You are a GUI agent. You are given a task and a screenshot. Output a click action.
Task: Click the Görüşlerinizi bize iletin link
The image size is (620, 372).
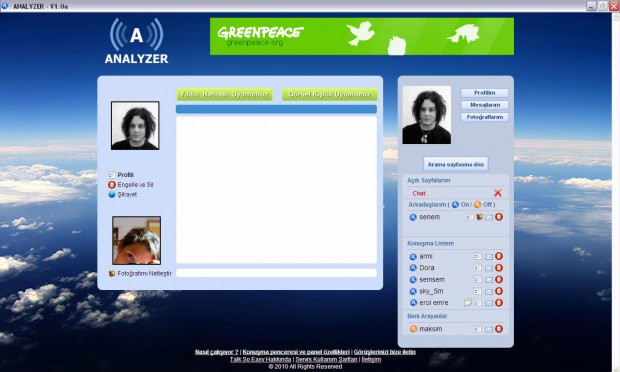tap(385, 352)
